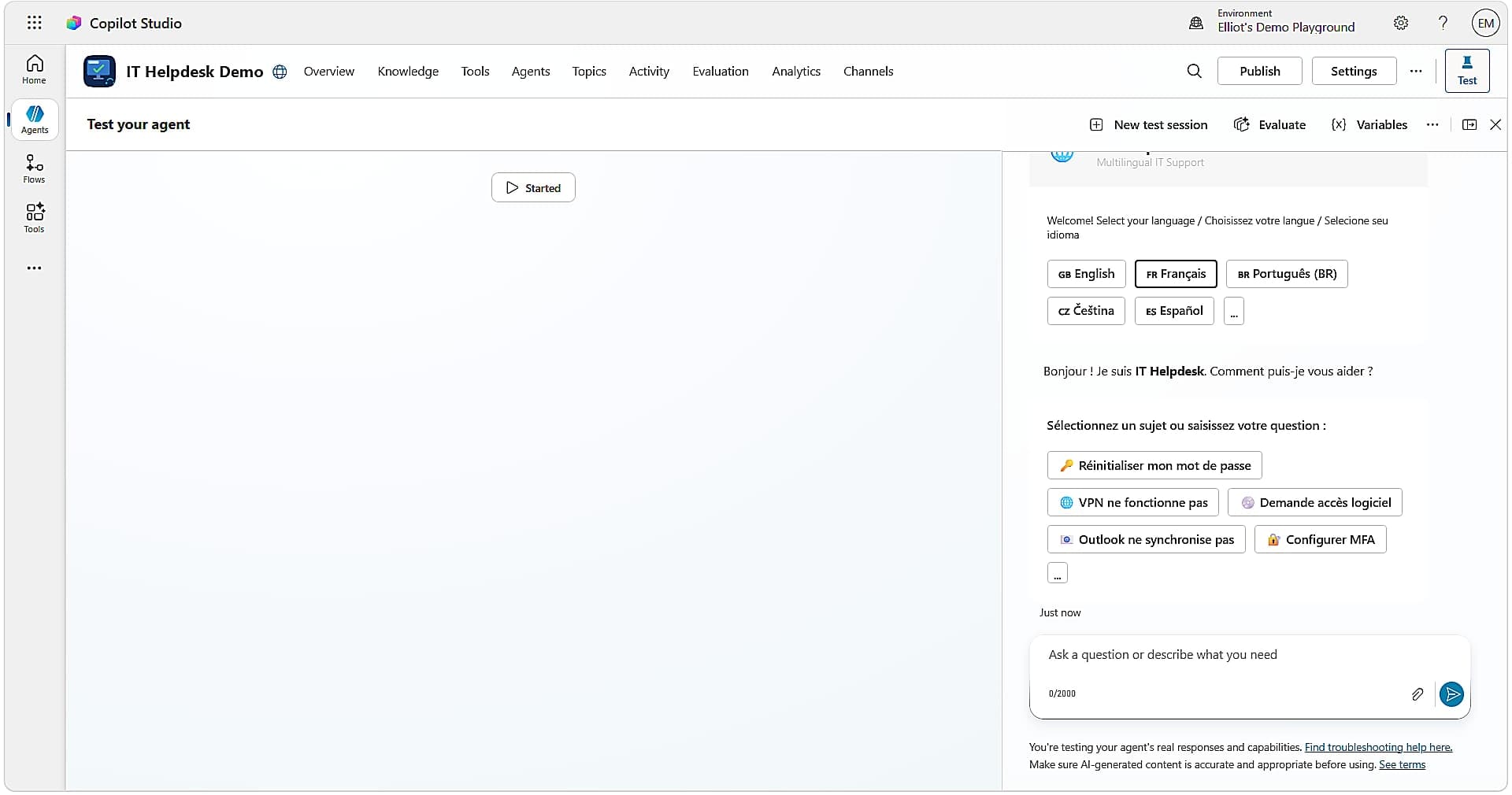Open the Channels tab
Image resolution: width=1512 pixels, height=795 pixels.
pos(869,71)
